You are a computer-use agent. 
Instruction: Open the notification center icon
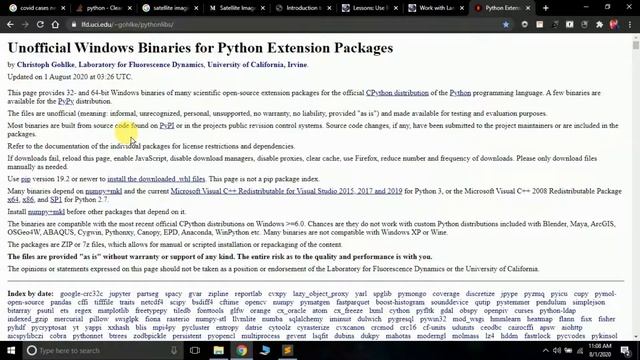(x=625, y=350)
